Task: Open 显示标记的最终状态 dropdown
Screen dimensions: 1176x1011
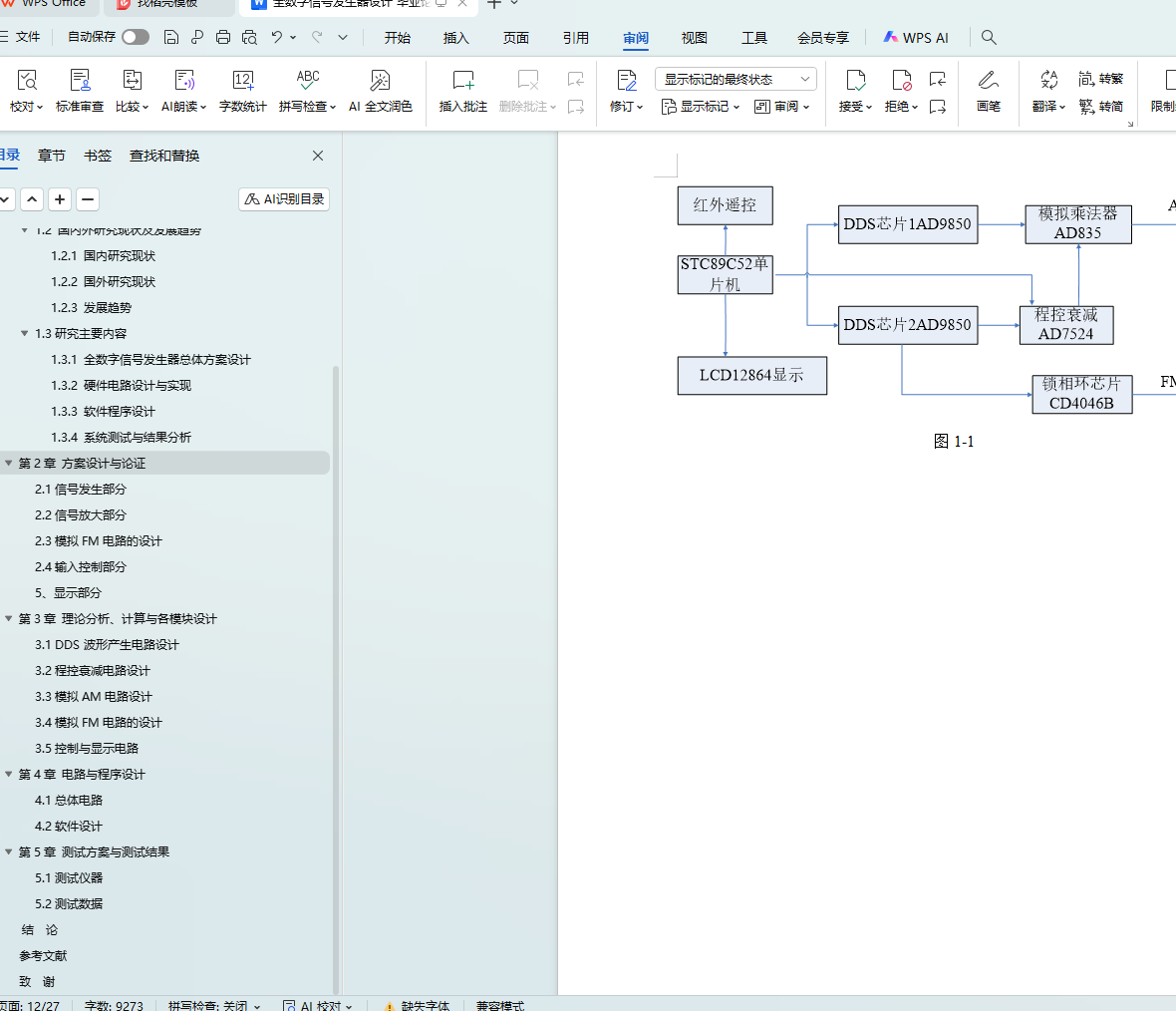Action: (x=735, y=79)
